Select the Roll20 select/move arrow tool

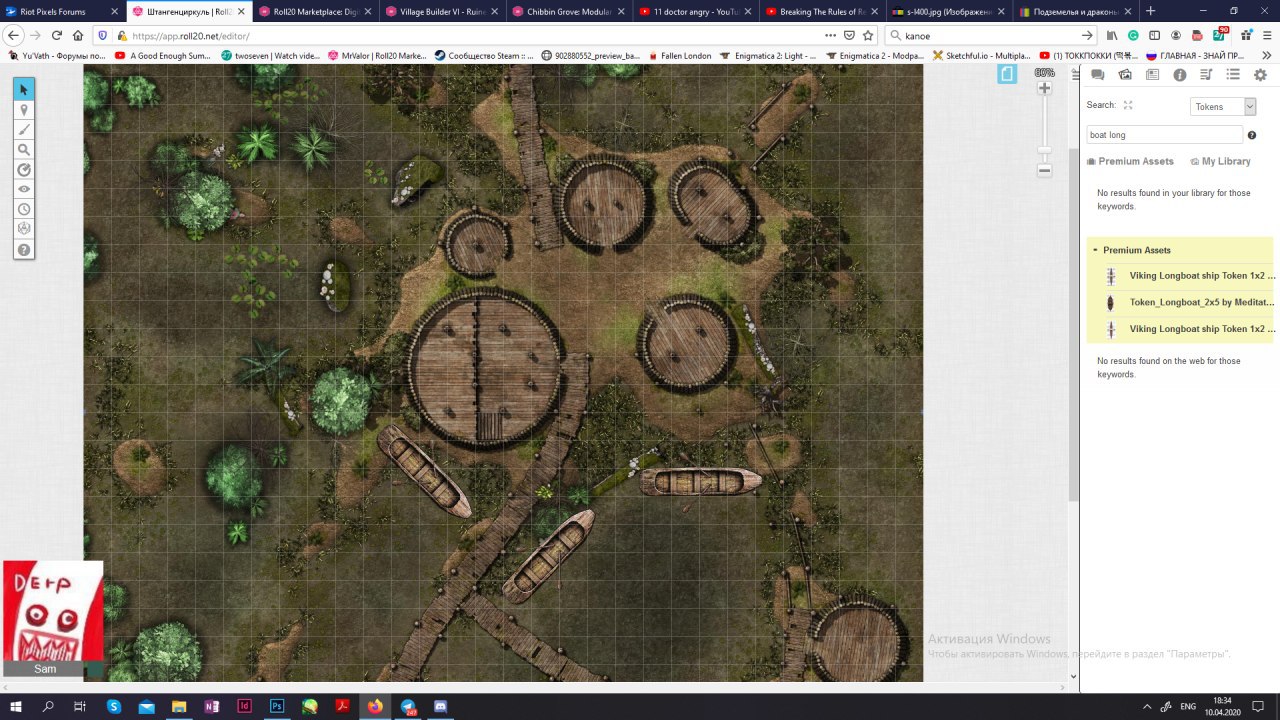pos(24,90)
